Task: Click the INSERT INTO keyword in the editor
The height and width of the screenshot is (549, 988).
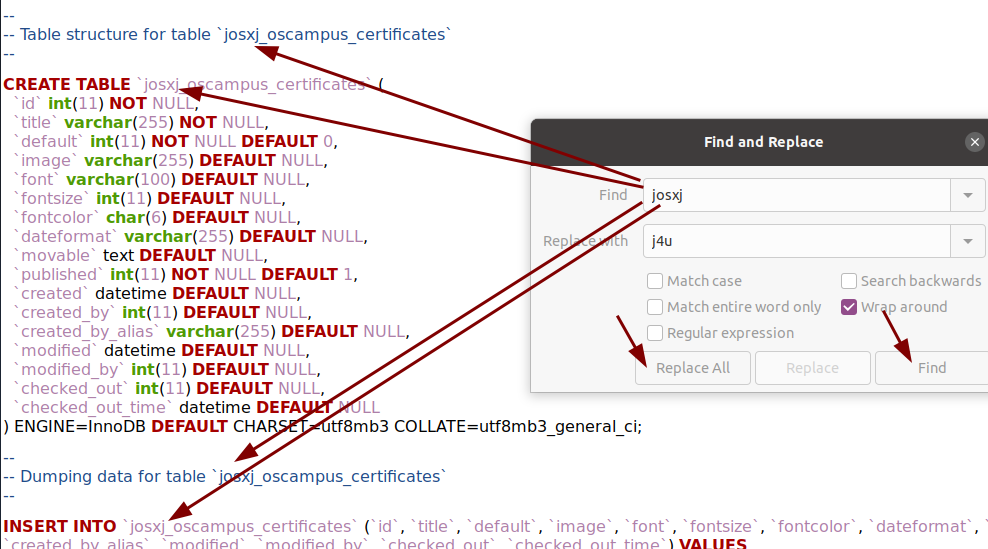Action: (60, 526)
